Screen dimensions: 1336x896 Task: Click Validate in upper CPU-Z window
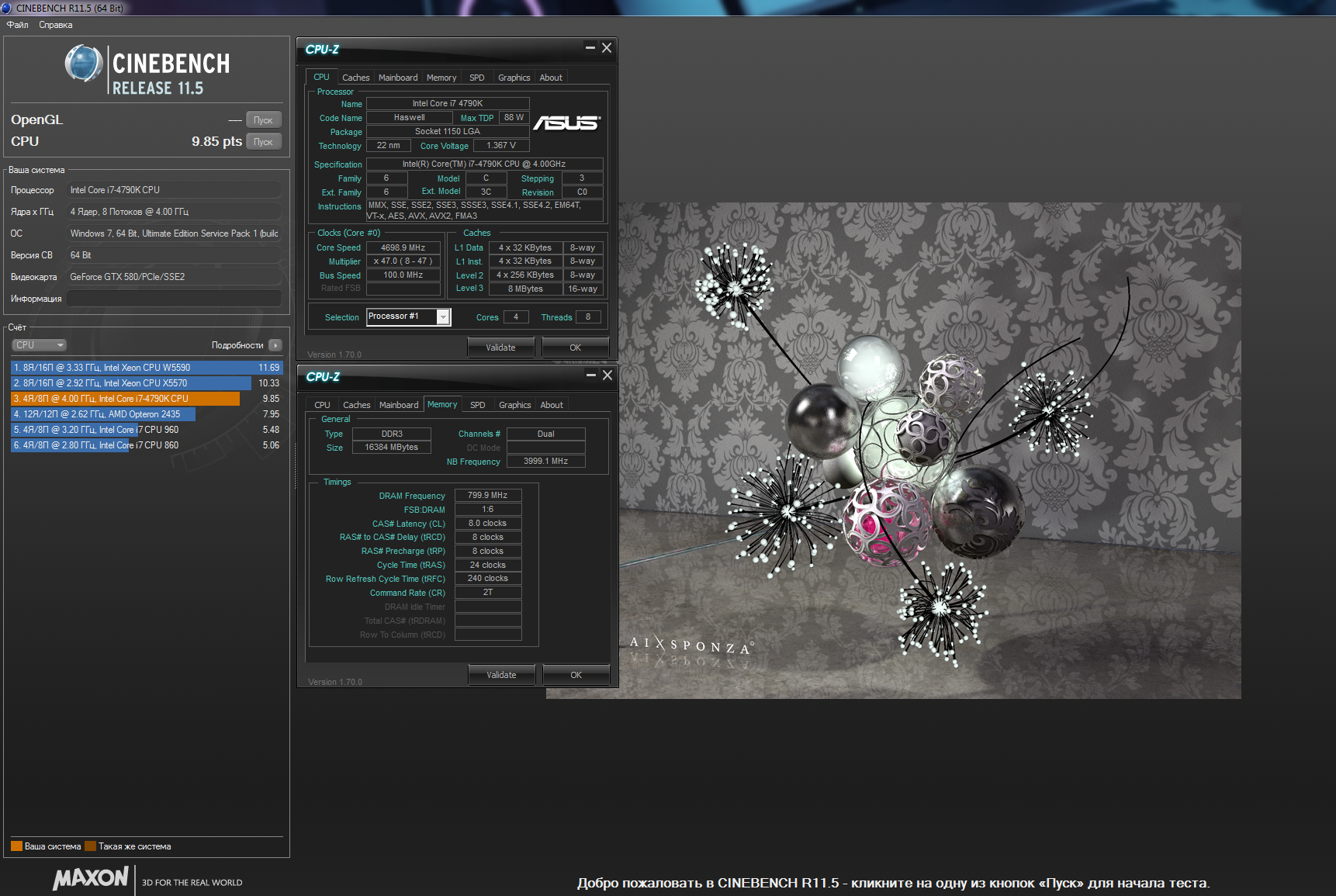(x=501, y=348)
